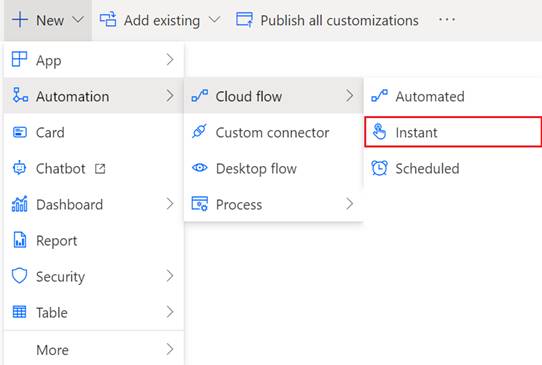The image size is (542, 365).
Task: Expand the Process submenu arrow
Action: pyautogui.click(x=349, y=204)
